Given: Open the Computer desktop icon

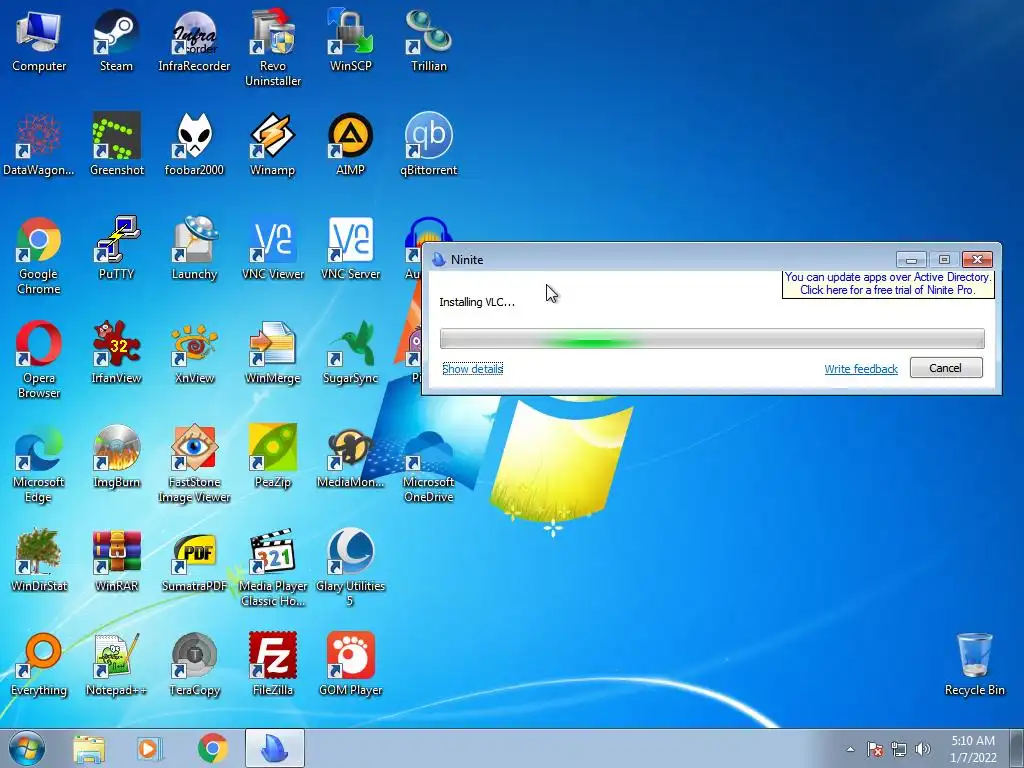Looking at the screenshot, I should tap(39, 41).
